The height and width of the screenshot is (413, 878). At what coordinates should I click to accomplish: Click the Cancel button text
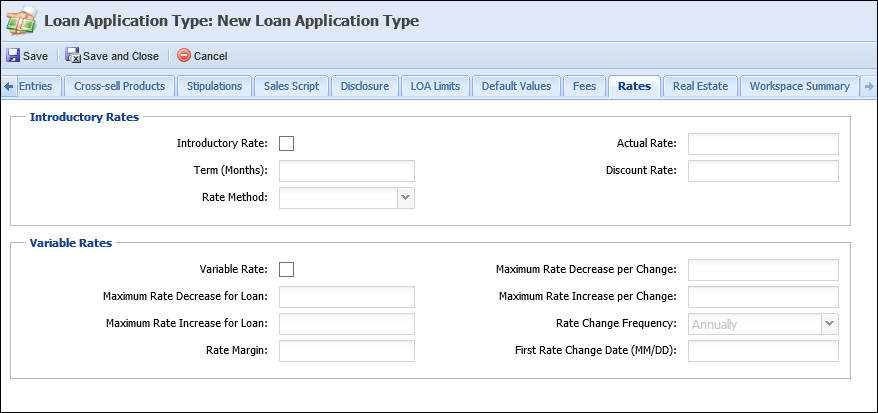click(x=211, y=56)
